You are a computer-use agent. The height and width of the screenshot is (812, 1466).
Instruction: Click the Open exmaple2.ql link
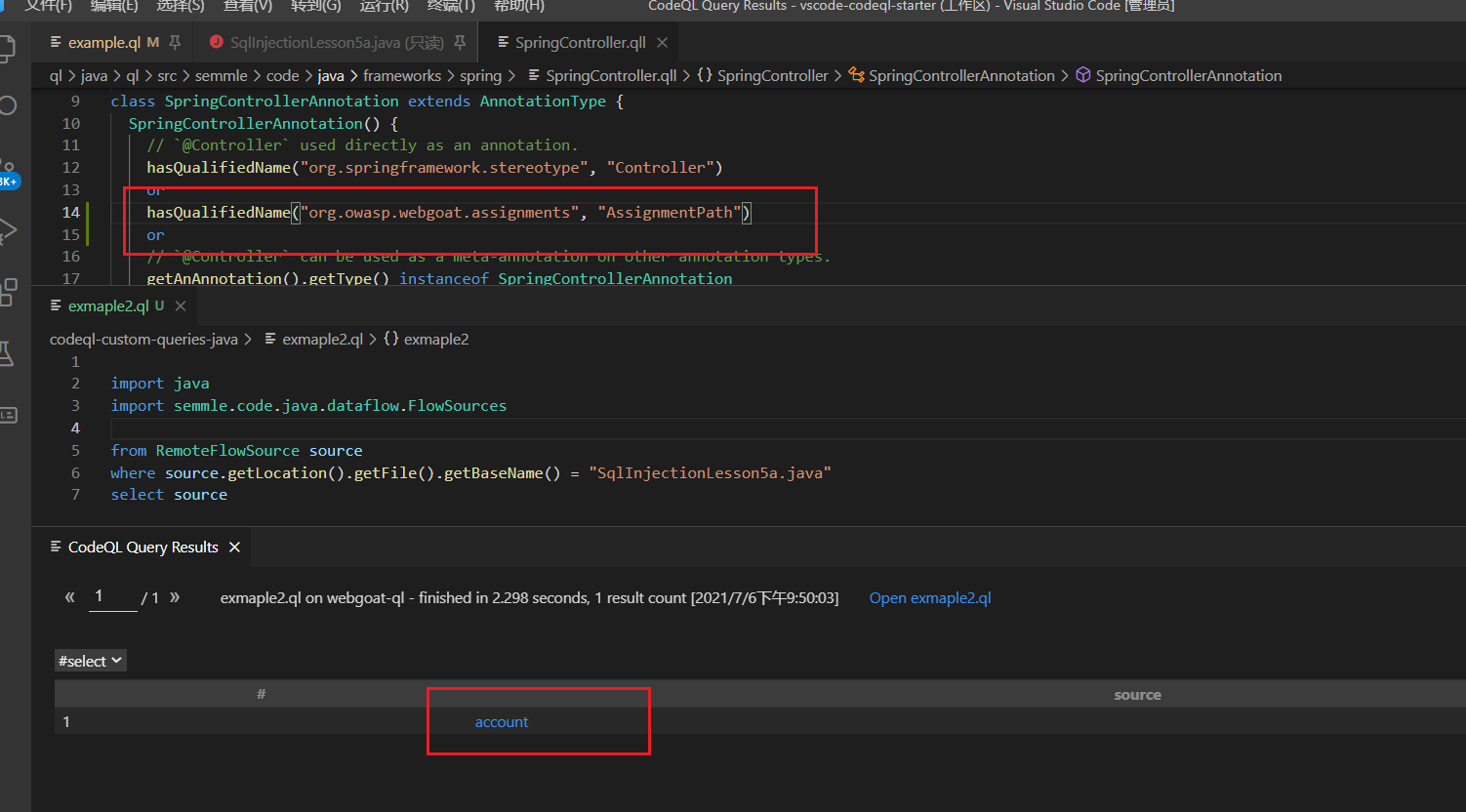(x=930, y=598)
